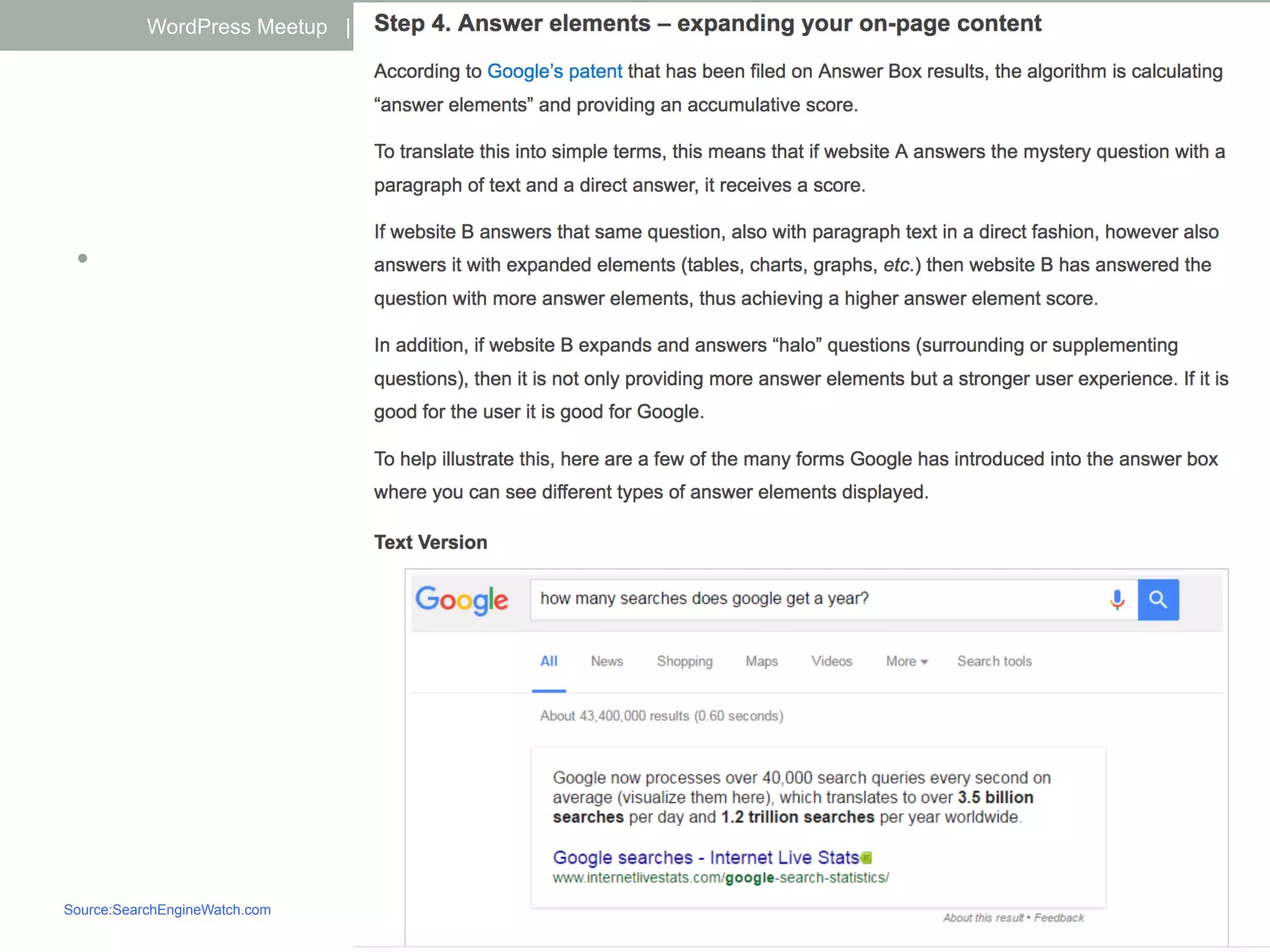Expand the More dropdown menu
Image resolution: width=1270 pixels, height=952 pixels.
(x=907, y=661)
